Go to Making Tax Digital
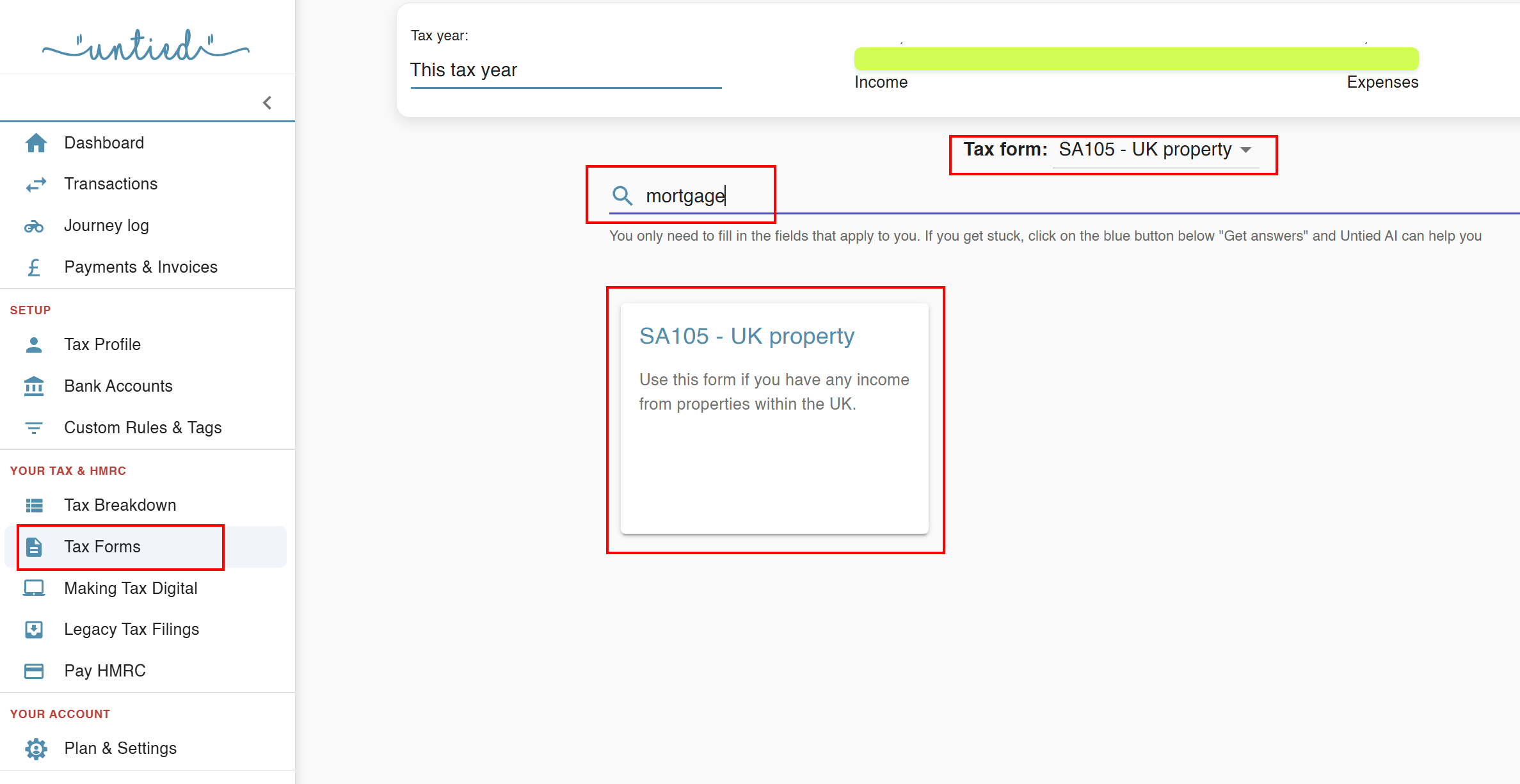This screenshot has width=1520, height=784. coord(131,588)
